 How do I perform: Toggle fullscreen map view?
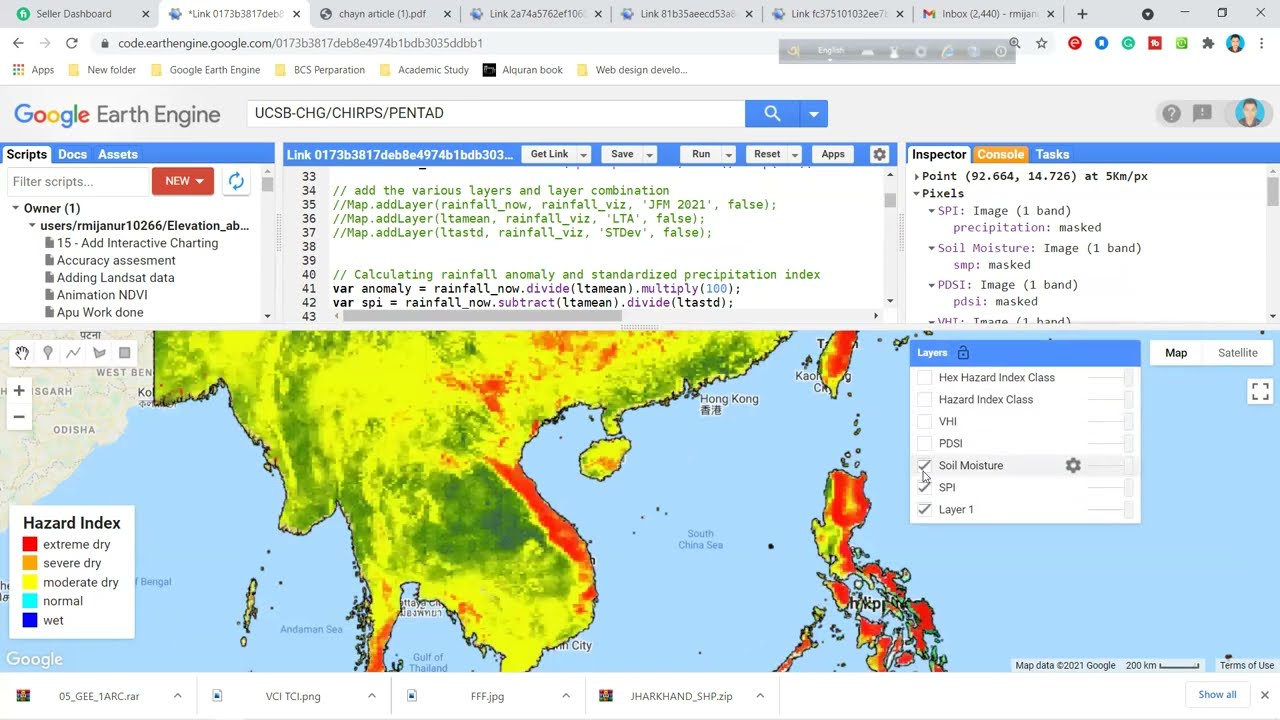click(1260, 391)
